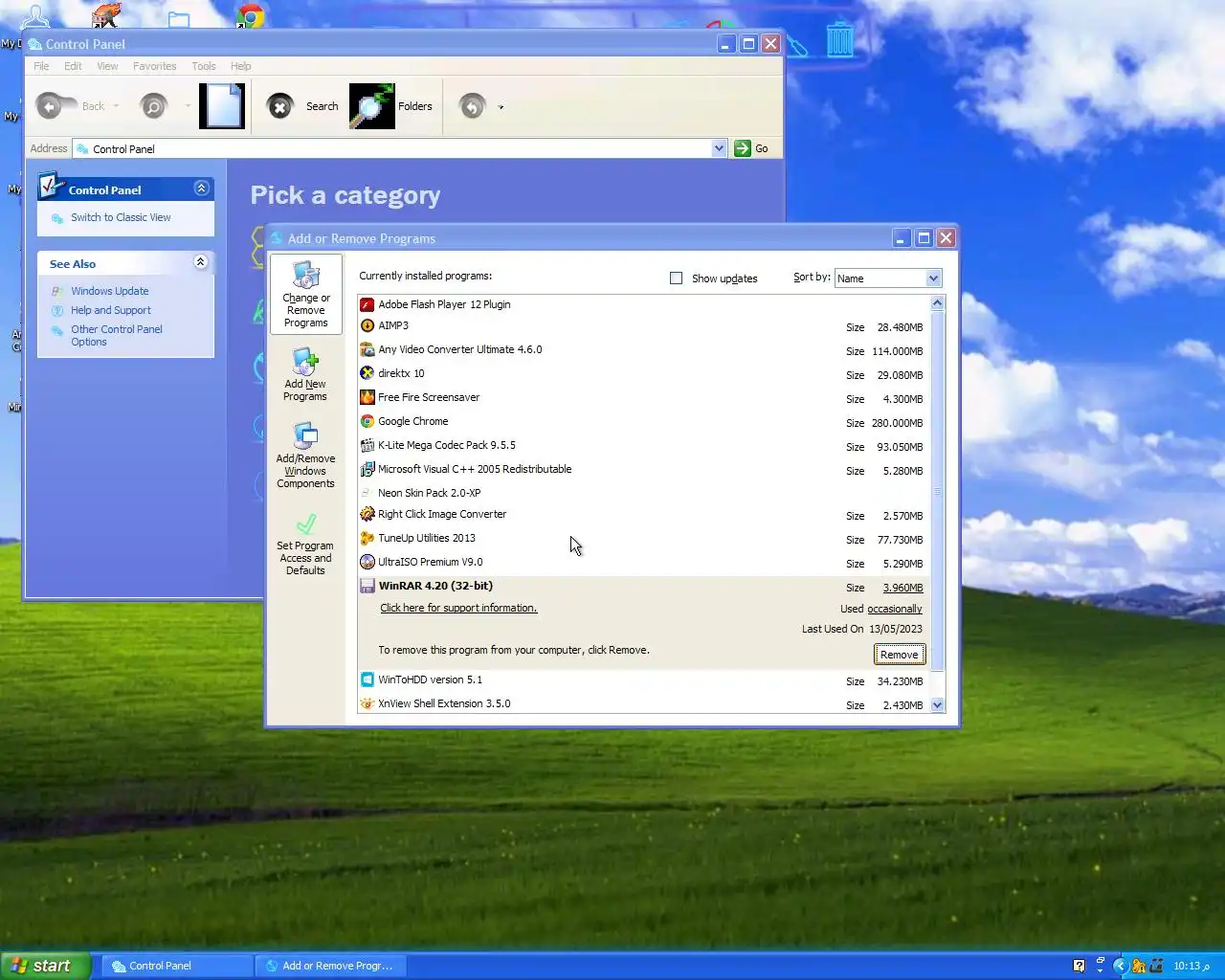Collapse the See Also section
Image resolution: width=1225 pixels, height=980 pixels.
point(200,262)
